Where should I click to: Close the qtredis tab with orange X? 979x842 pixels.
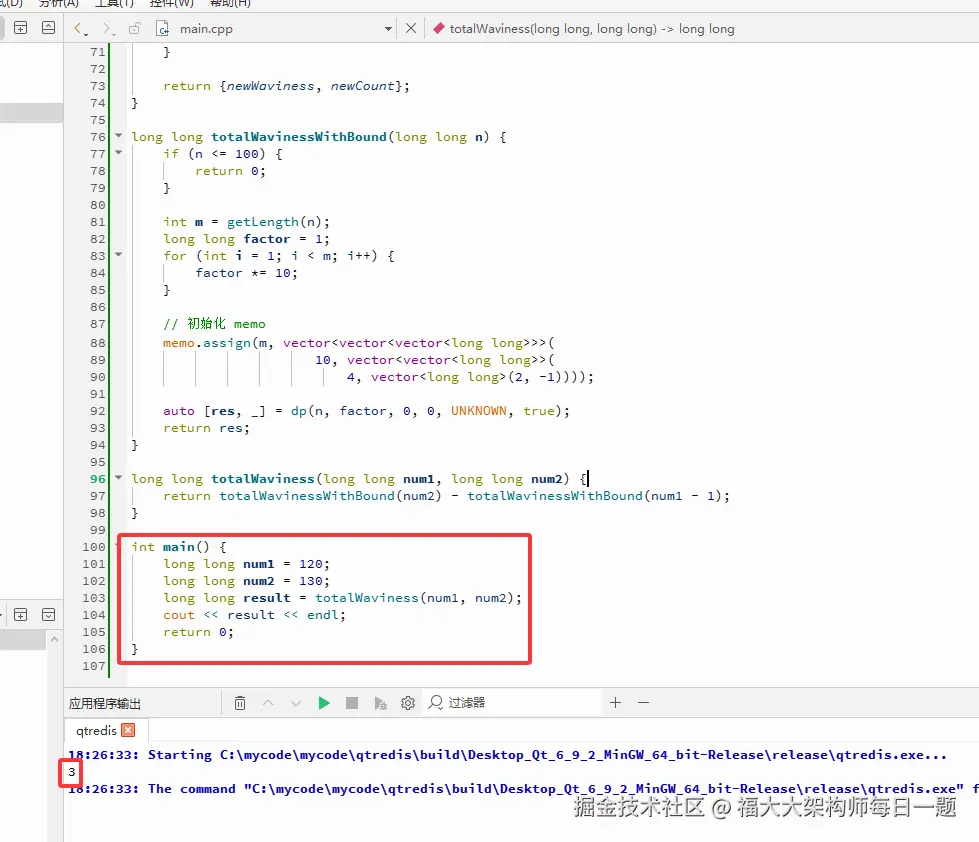[129, 730]
